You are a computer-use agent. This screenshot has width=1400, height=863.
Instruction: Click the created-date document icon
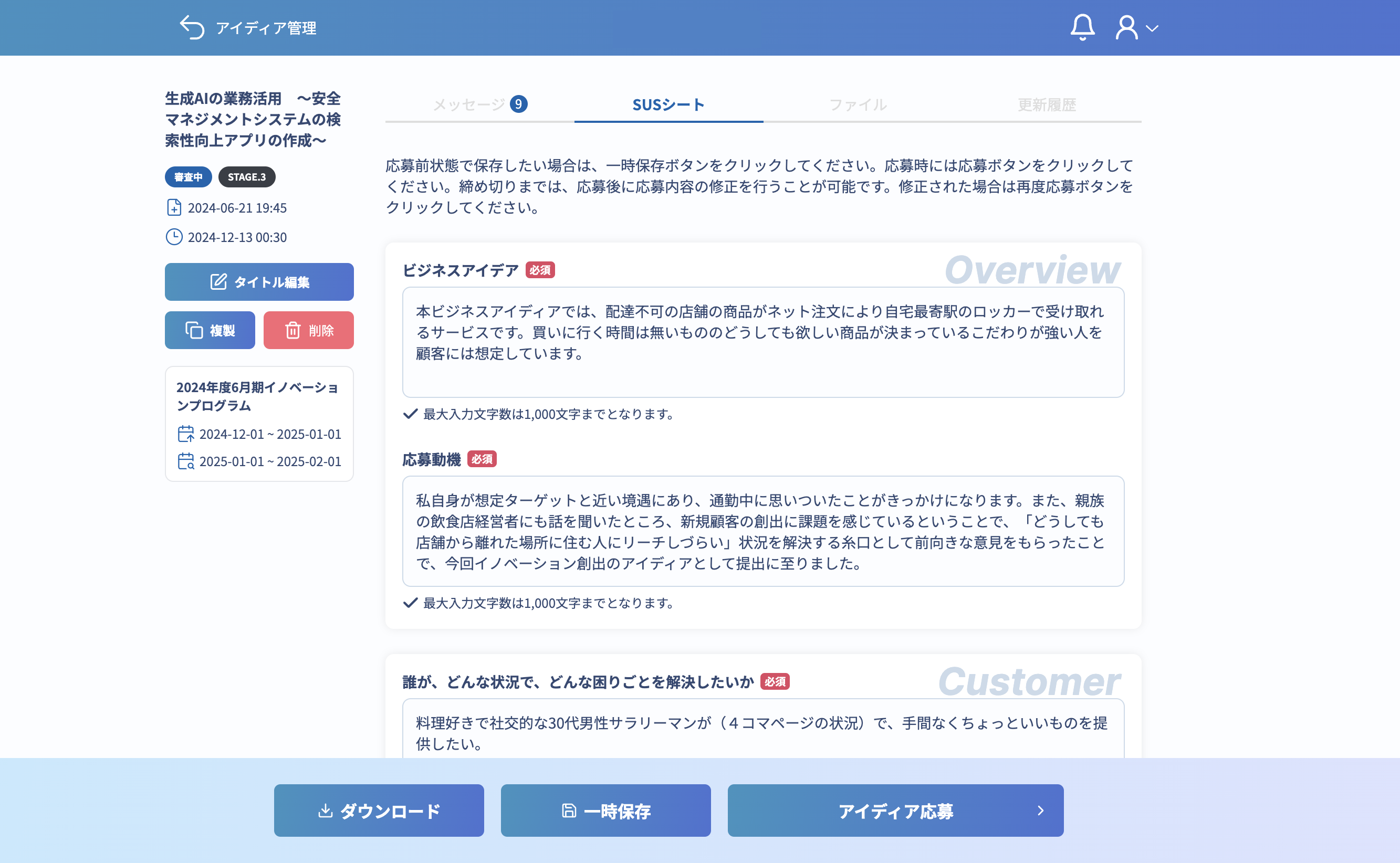coord(174,208)
